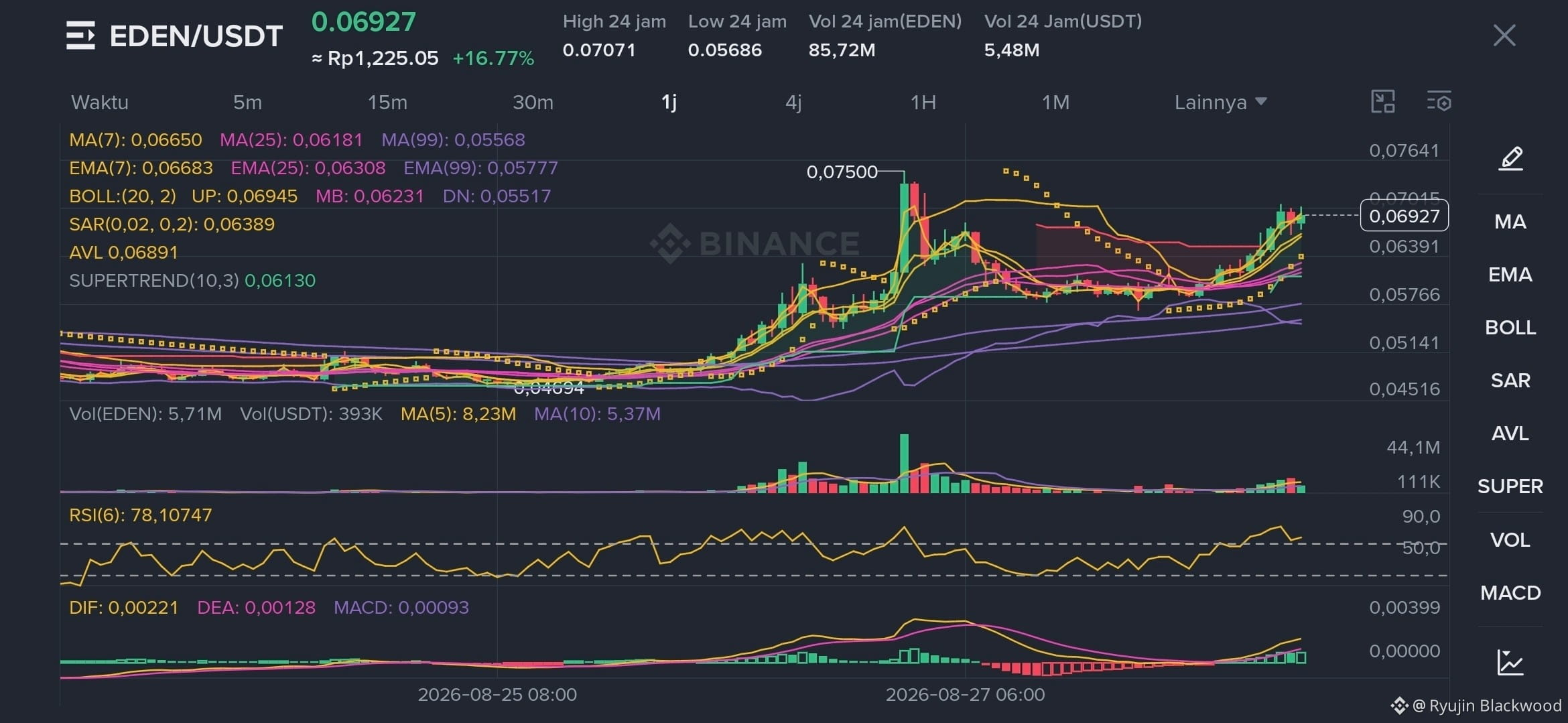Click the MA(7): 0,06650 legend
Screen dimensions: 1568x723
tap(135, 140)
